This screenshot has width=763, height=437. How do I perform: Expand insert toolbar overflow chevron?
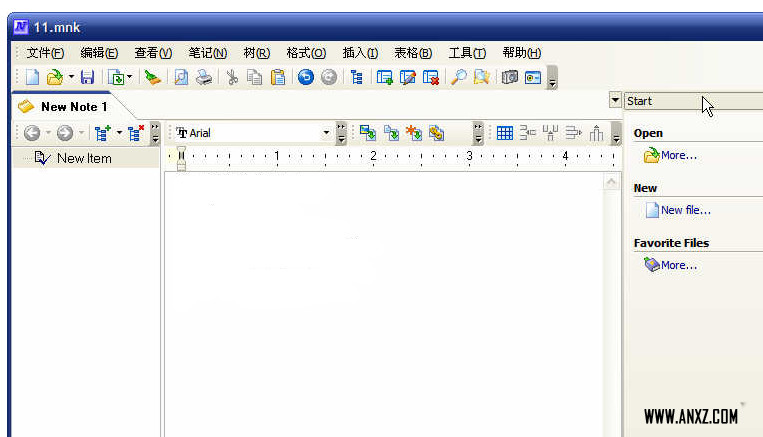pyautogui.click(x=478, y=133)
